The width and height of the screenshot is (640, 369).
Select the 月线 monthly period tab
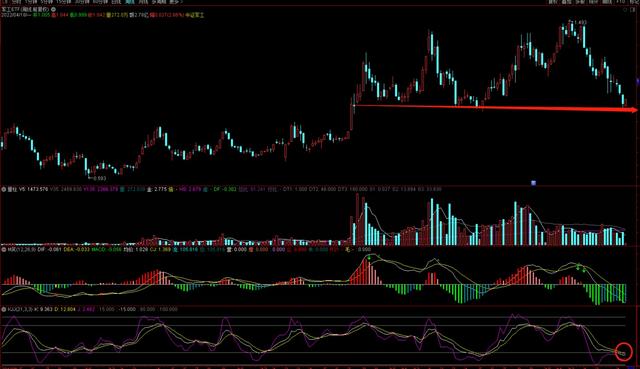pos(143,2)
